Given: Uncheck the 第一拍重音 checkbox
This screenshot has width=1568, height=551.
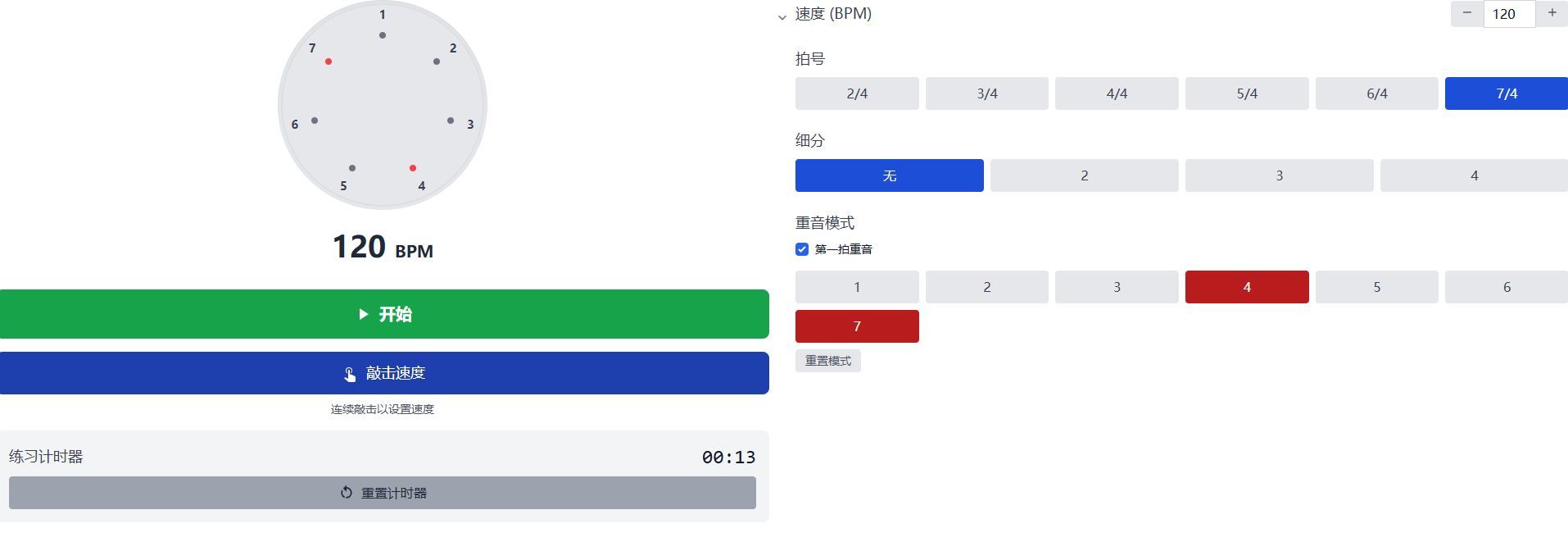Looking at the screenshot, I should tap(801, 248).
